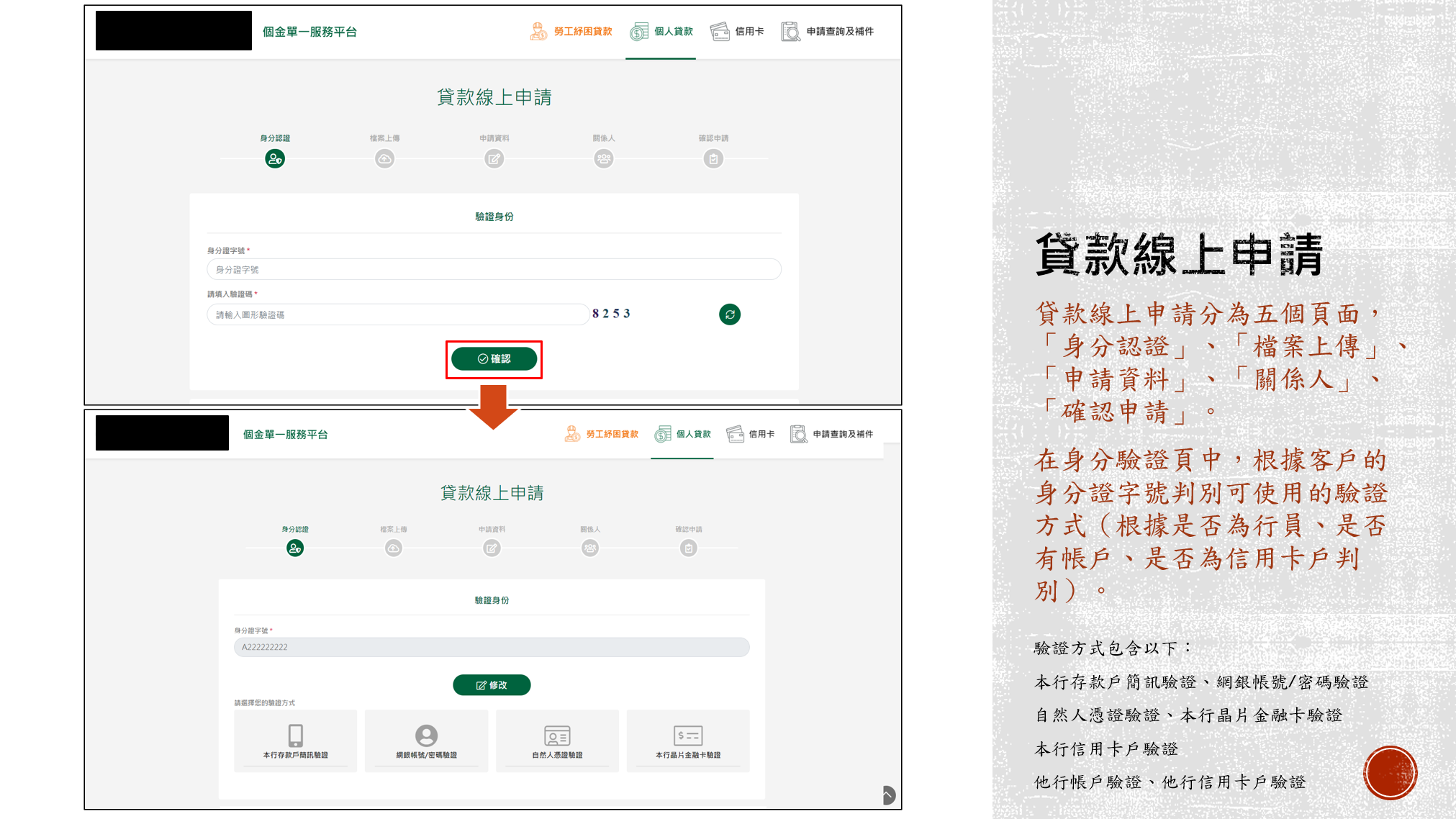Choose 本行晶片金融卡驗證 verification option
Screen dimensions: 1456x819
[x=688, y=741]
